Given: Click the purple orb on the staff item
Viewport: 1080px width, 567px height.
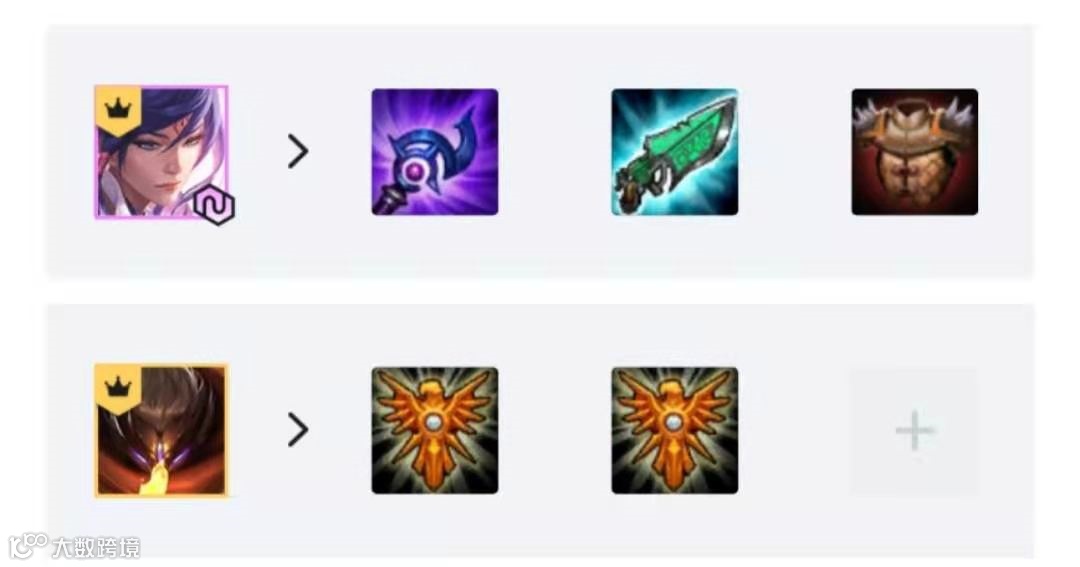Looking at the screenshot, I should [x=415, y=169].
